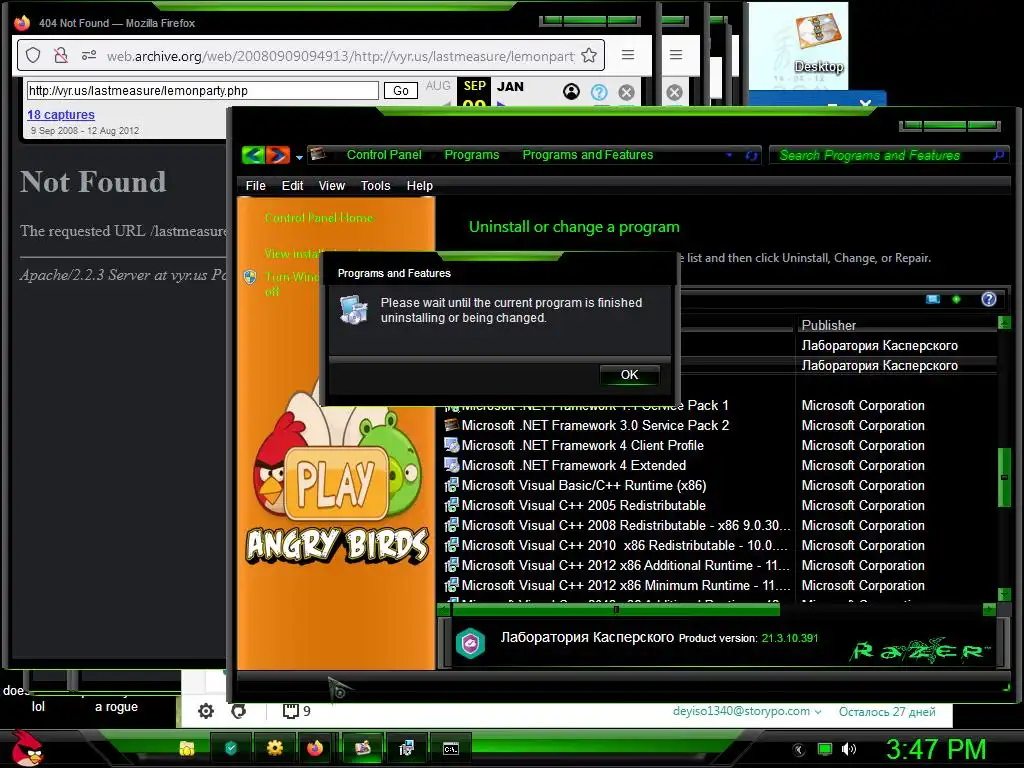Open the View menu
The width and height of the screenshot is (1024, 768).
pos(332,185)
